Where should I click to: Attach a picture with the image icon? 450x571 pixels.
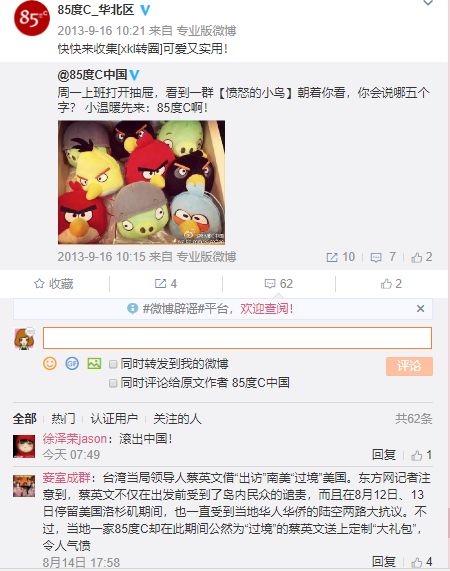tap(94, 363)
